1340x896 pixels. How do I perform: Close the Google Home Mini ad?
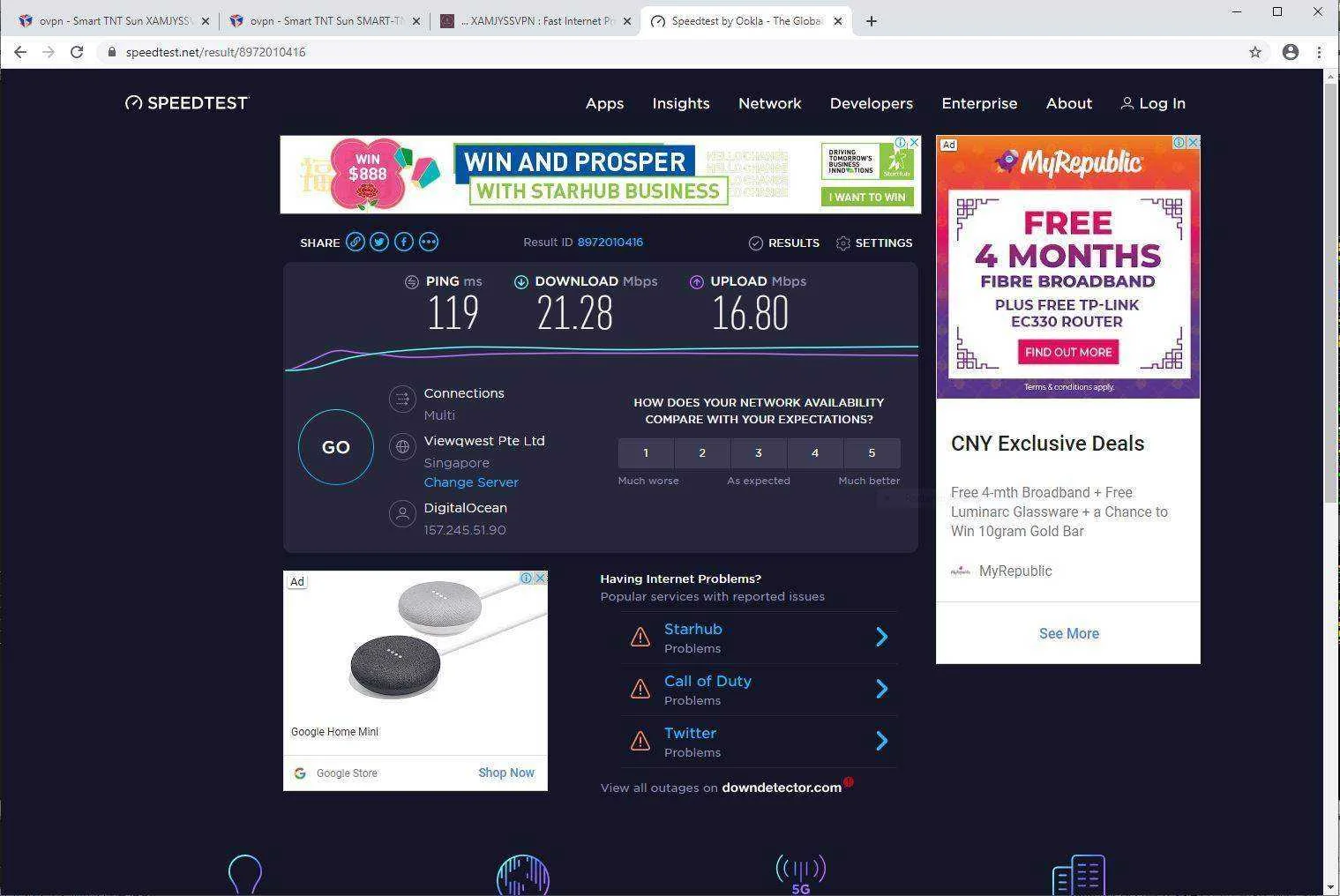541,578
